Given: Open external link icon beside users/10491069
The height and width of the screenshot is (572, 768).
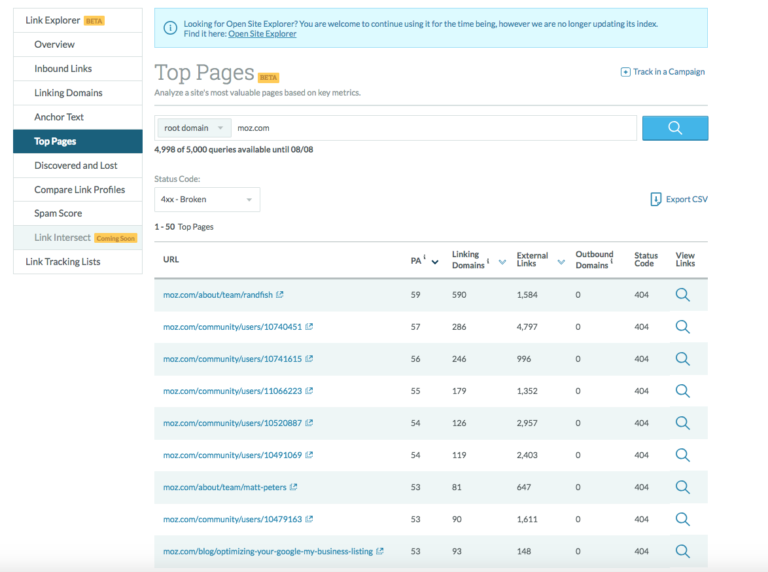Looking at the screenshot, I should [309, 454].
